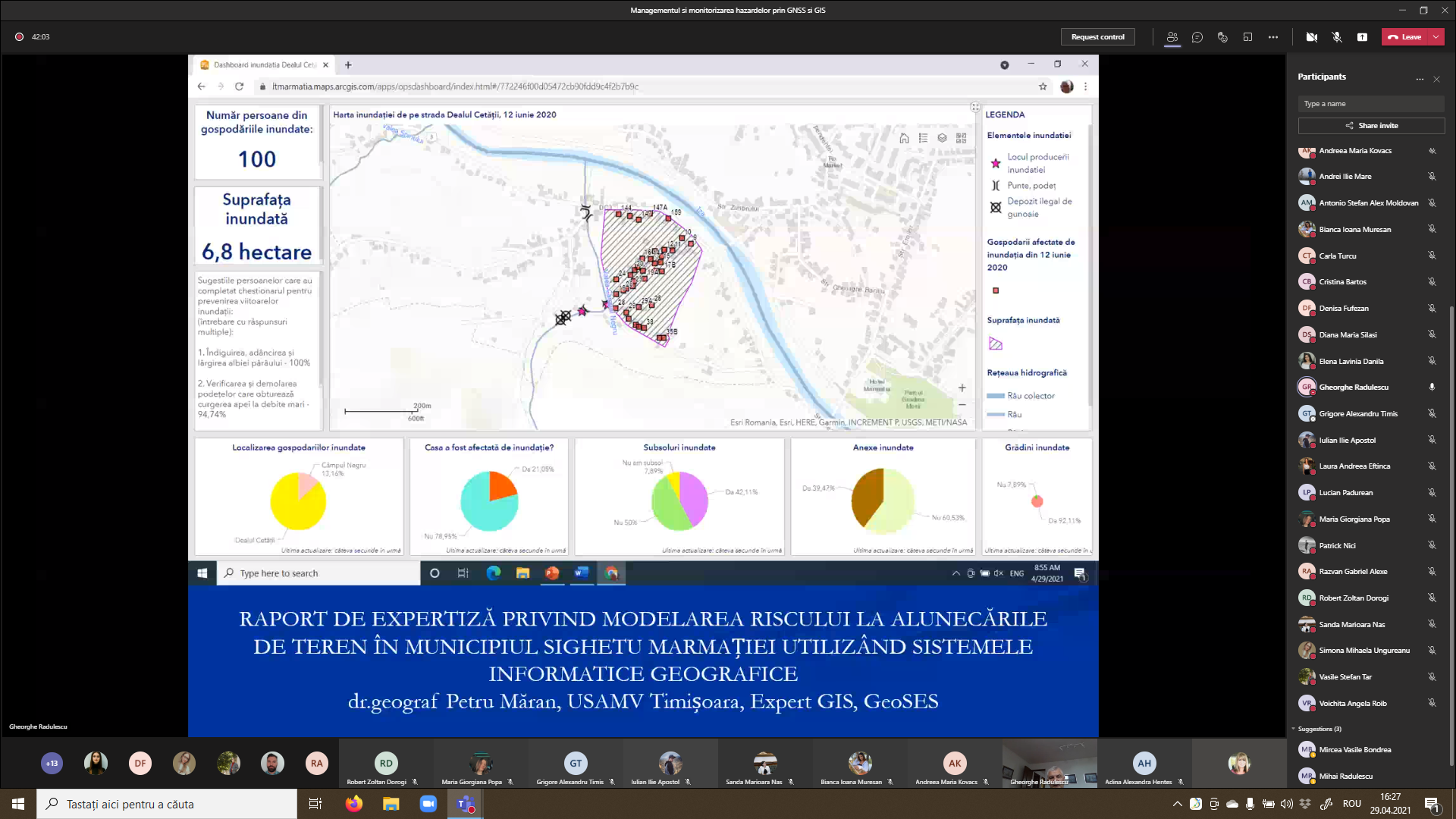Click the Share invite button

point(1371,126)
